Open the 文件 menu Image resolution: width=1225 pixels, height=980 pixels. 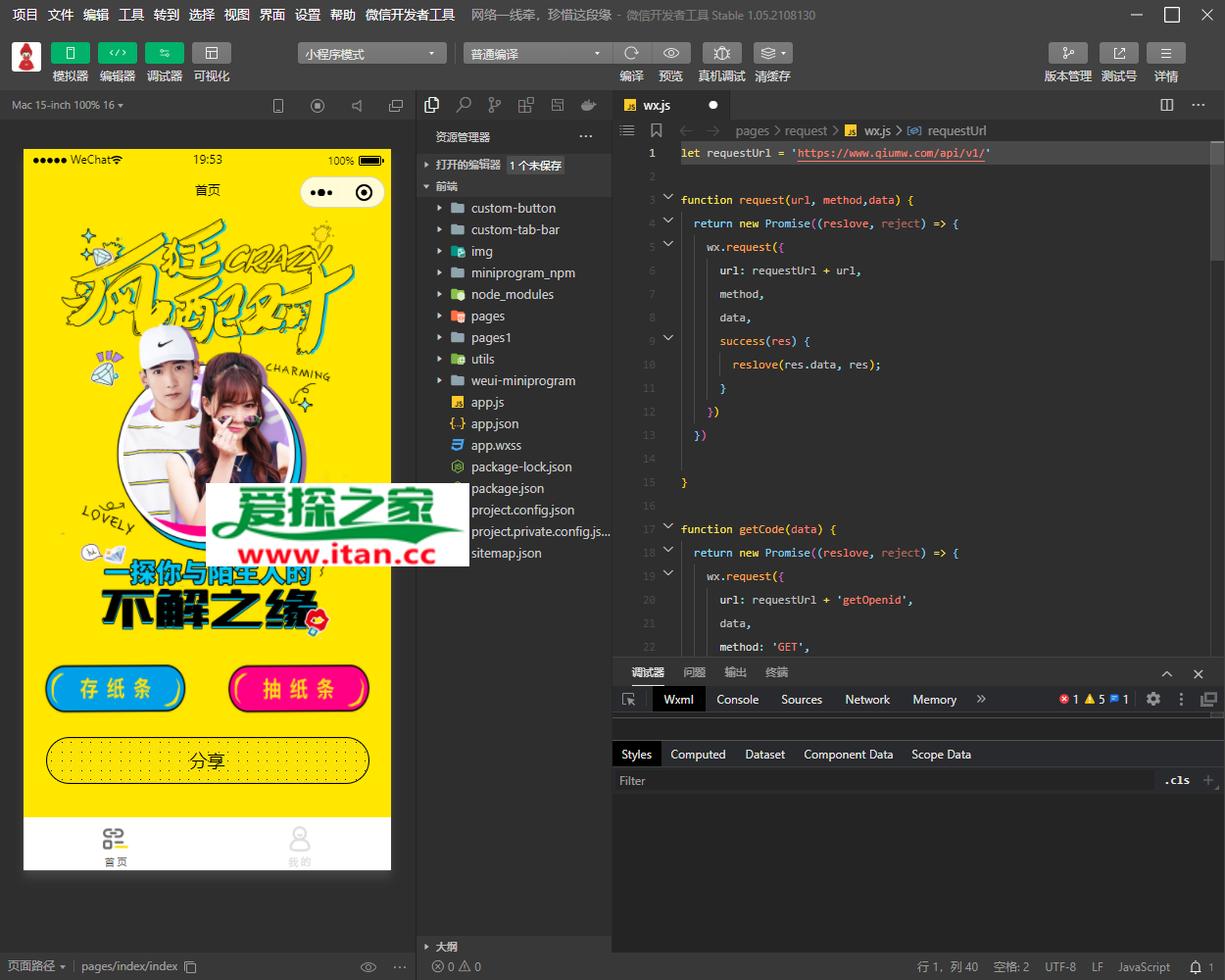click(x=61, y=15)
